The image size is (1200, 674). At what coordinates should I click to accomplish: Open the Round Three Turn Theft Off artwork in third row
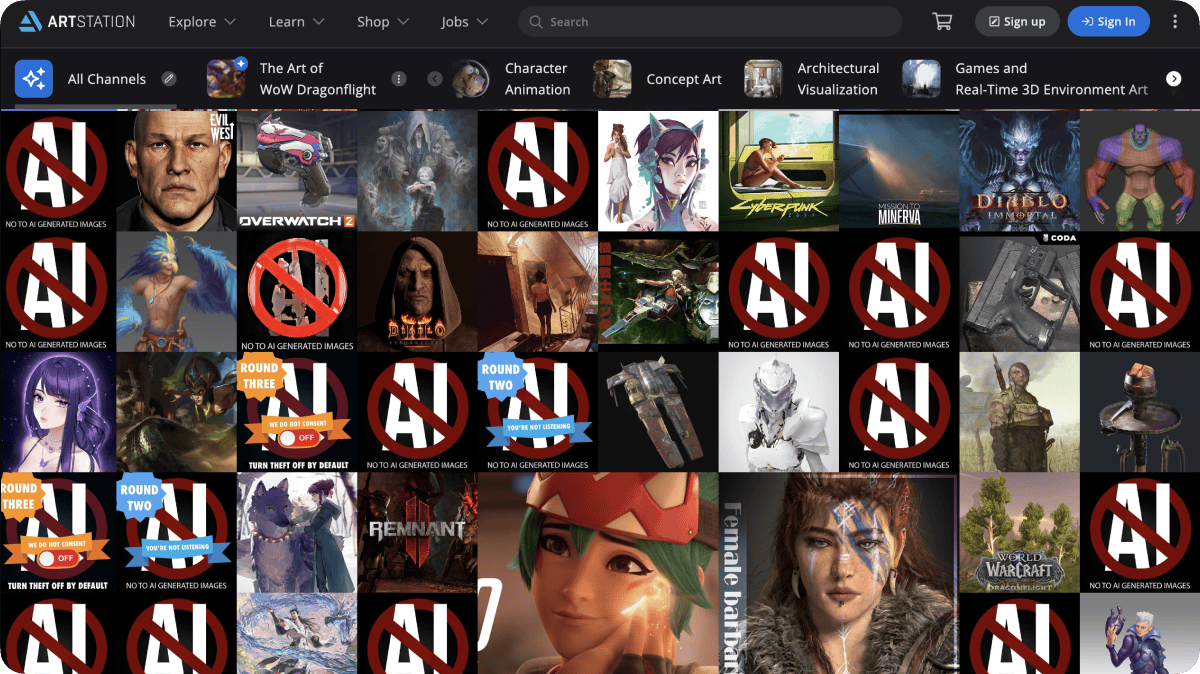coord(297,412)
